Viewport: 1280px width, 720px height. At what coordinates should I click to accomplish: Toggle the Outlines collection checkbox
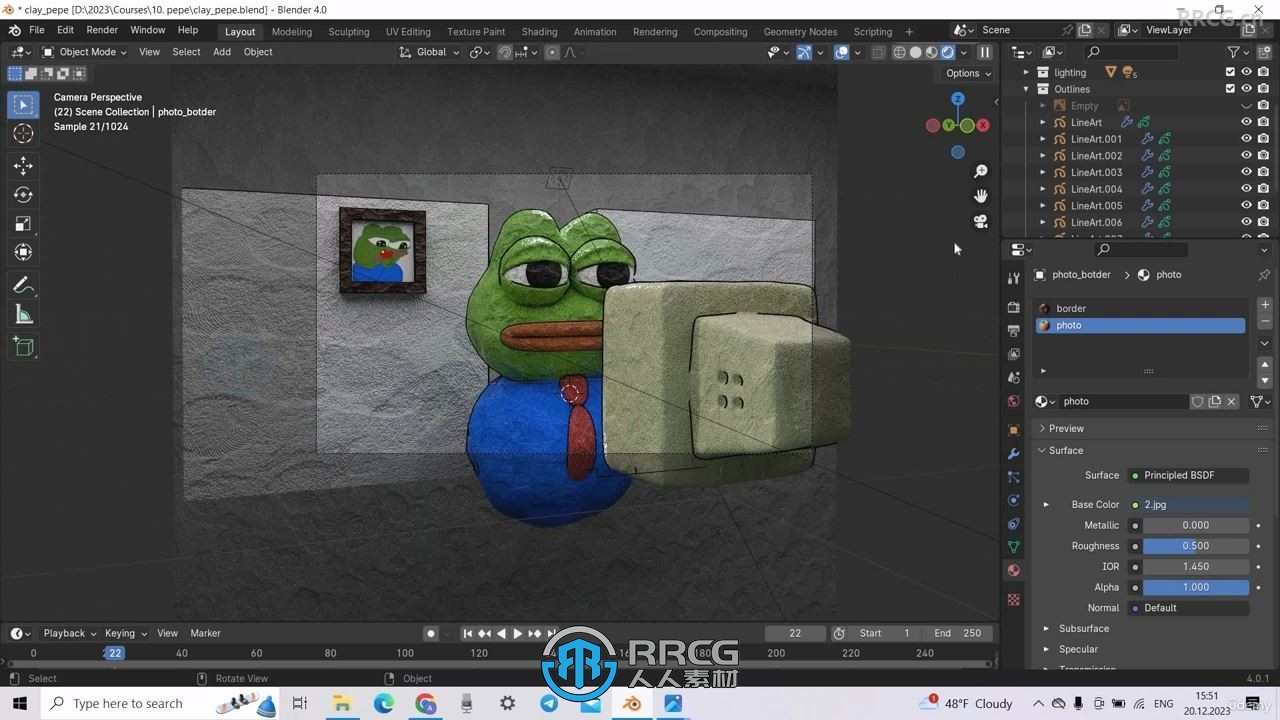pos(1230,89)
